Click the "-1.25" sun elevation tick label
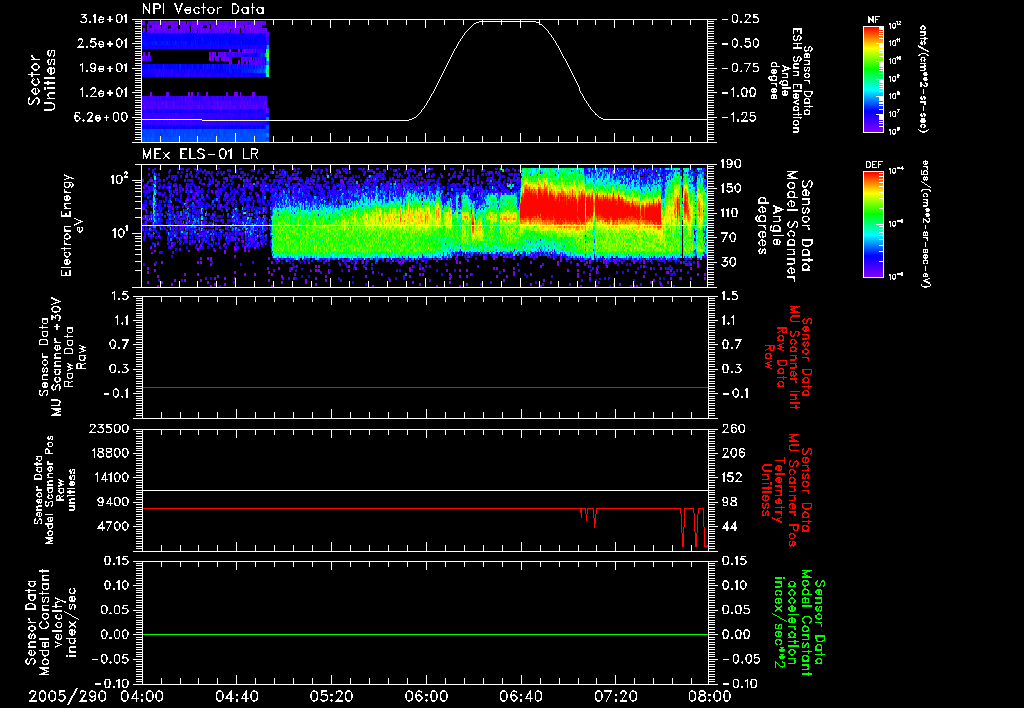The image size is (1024, 708). click(741, 118)
